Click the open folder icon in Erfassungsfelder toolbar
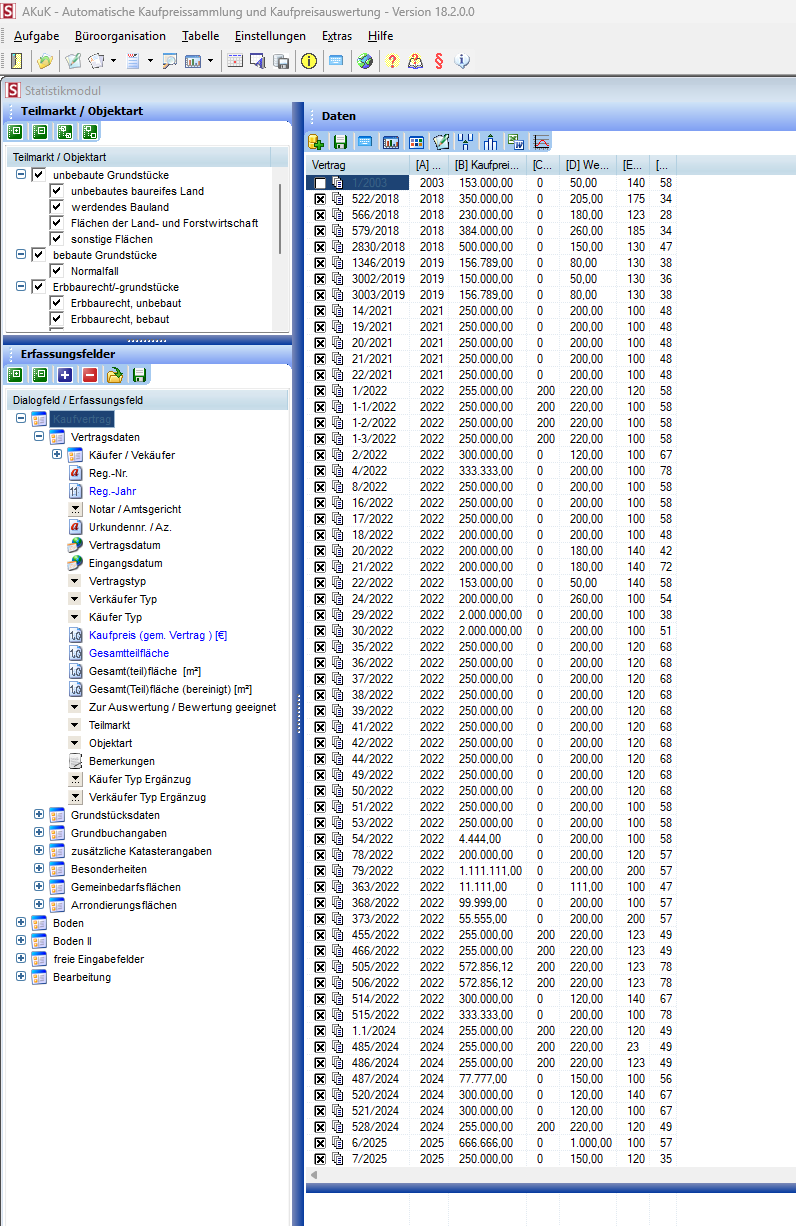The image size is (796, 1226). [115, 375]
